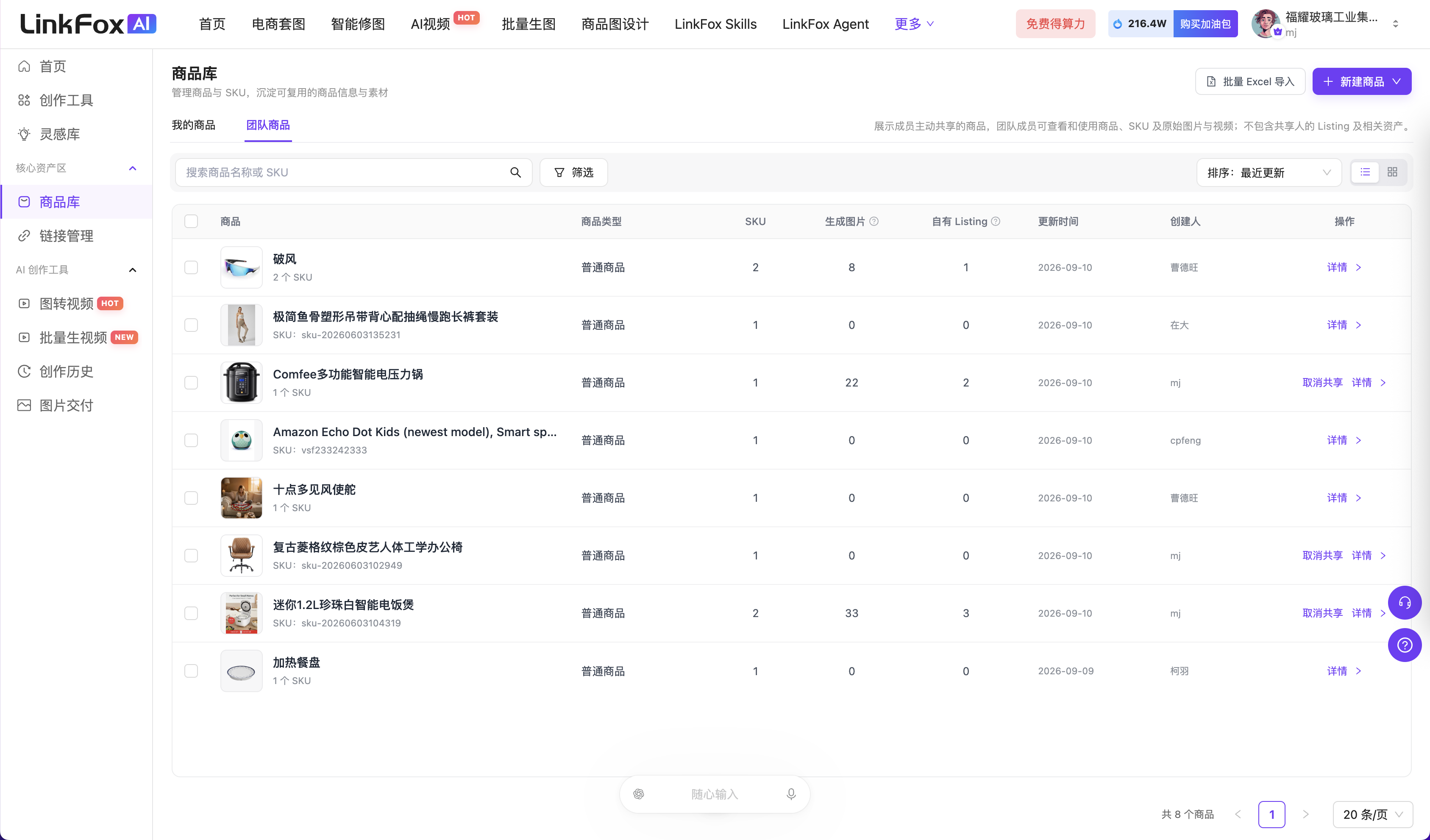This screenshot has height=840, width=1430.
Task: Click the AI swirl icon in input bar
Action: (x=638, y=794)
